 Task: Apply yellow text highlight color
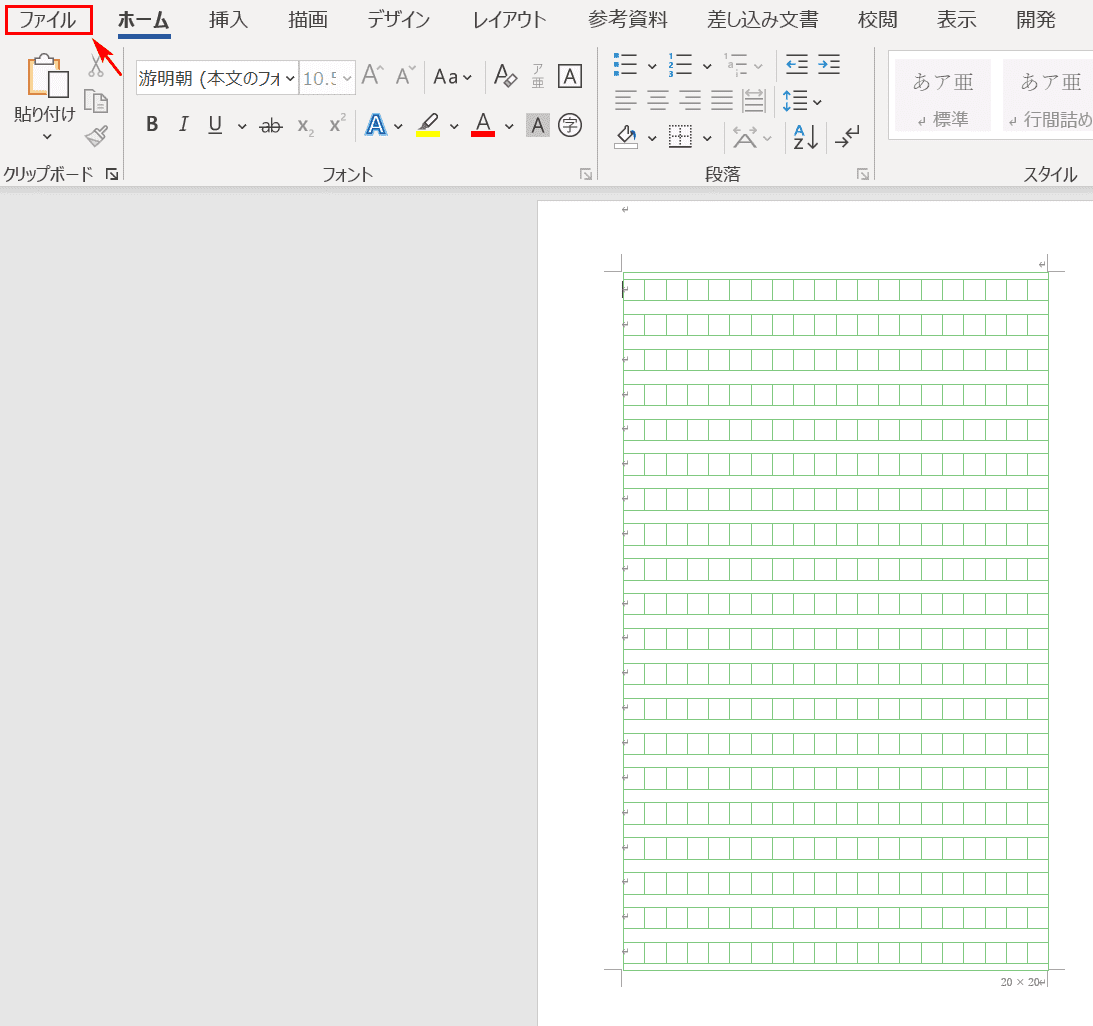coord(428,125)
